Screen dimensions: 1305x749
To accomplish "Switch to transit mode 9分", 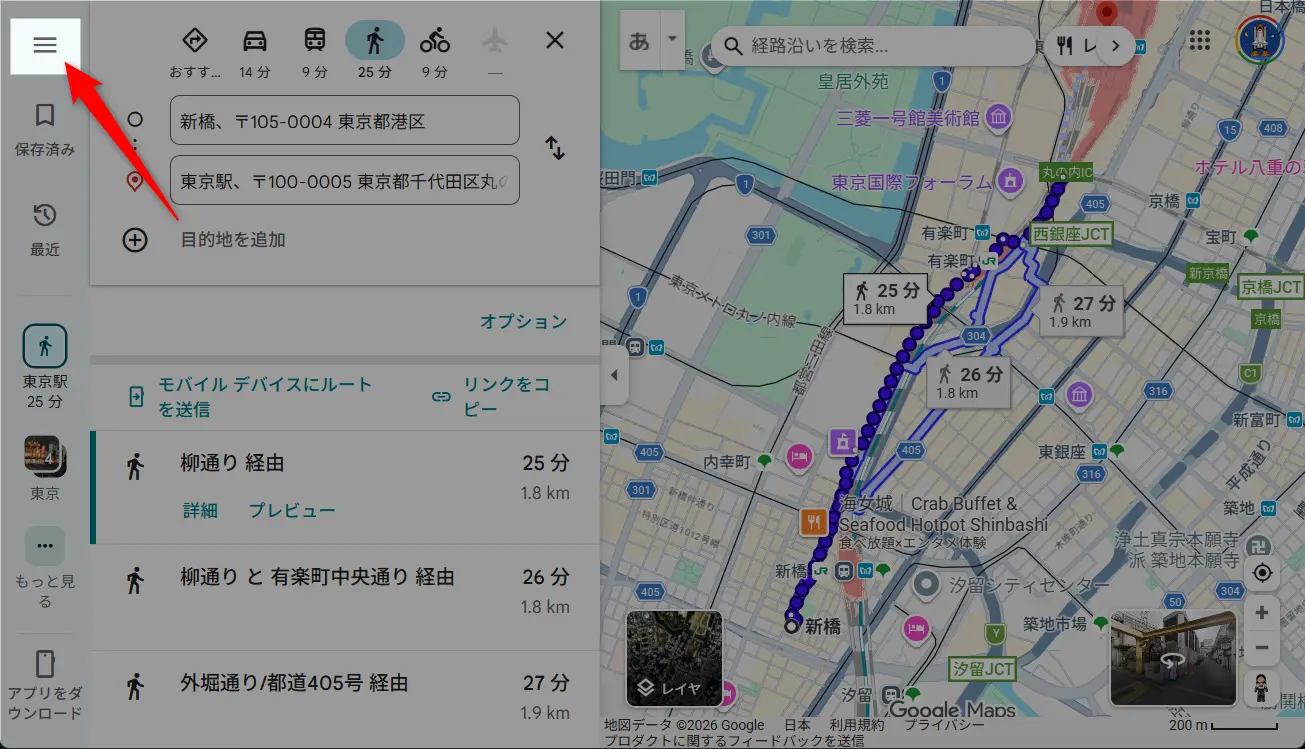I will click(x=315, y=50).
